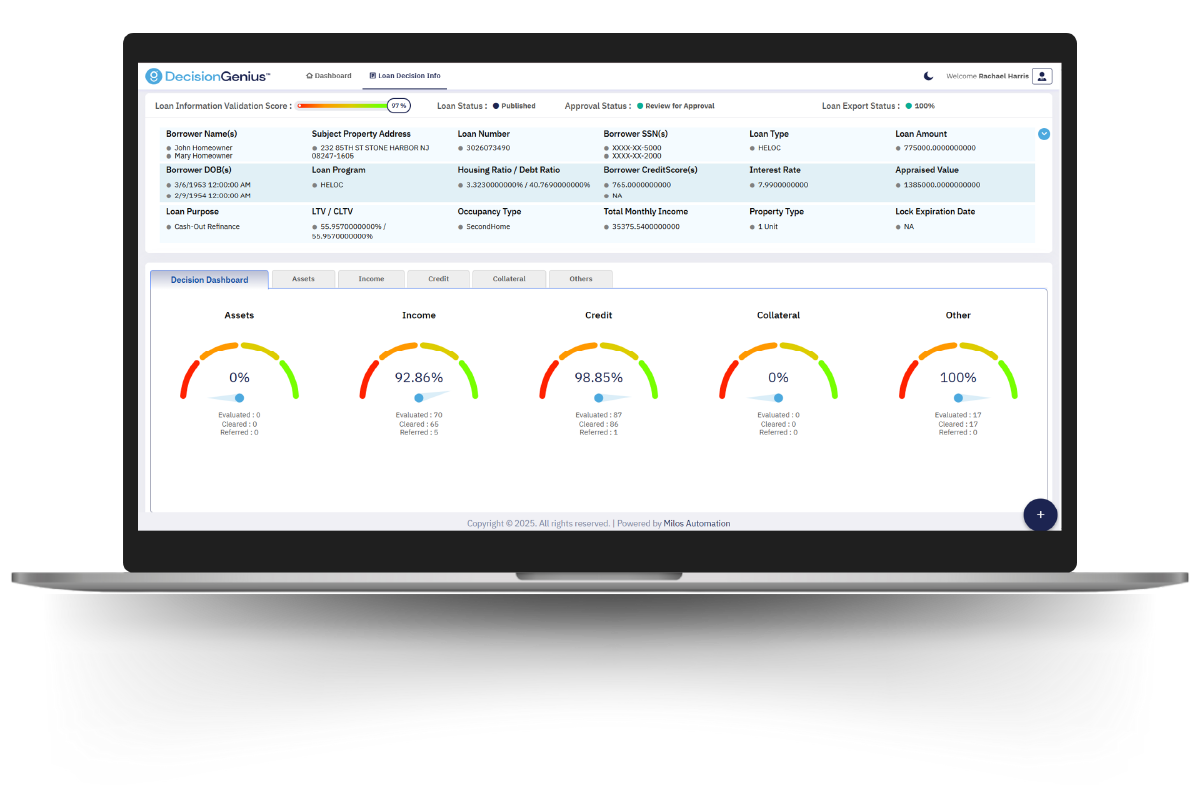Toggle dark mode moon icon
The width and height of the screenshot is (1200, 788).
point(928,76)
